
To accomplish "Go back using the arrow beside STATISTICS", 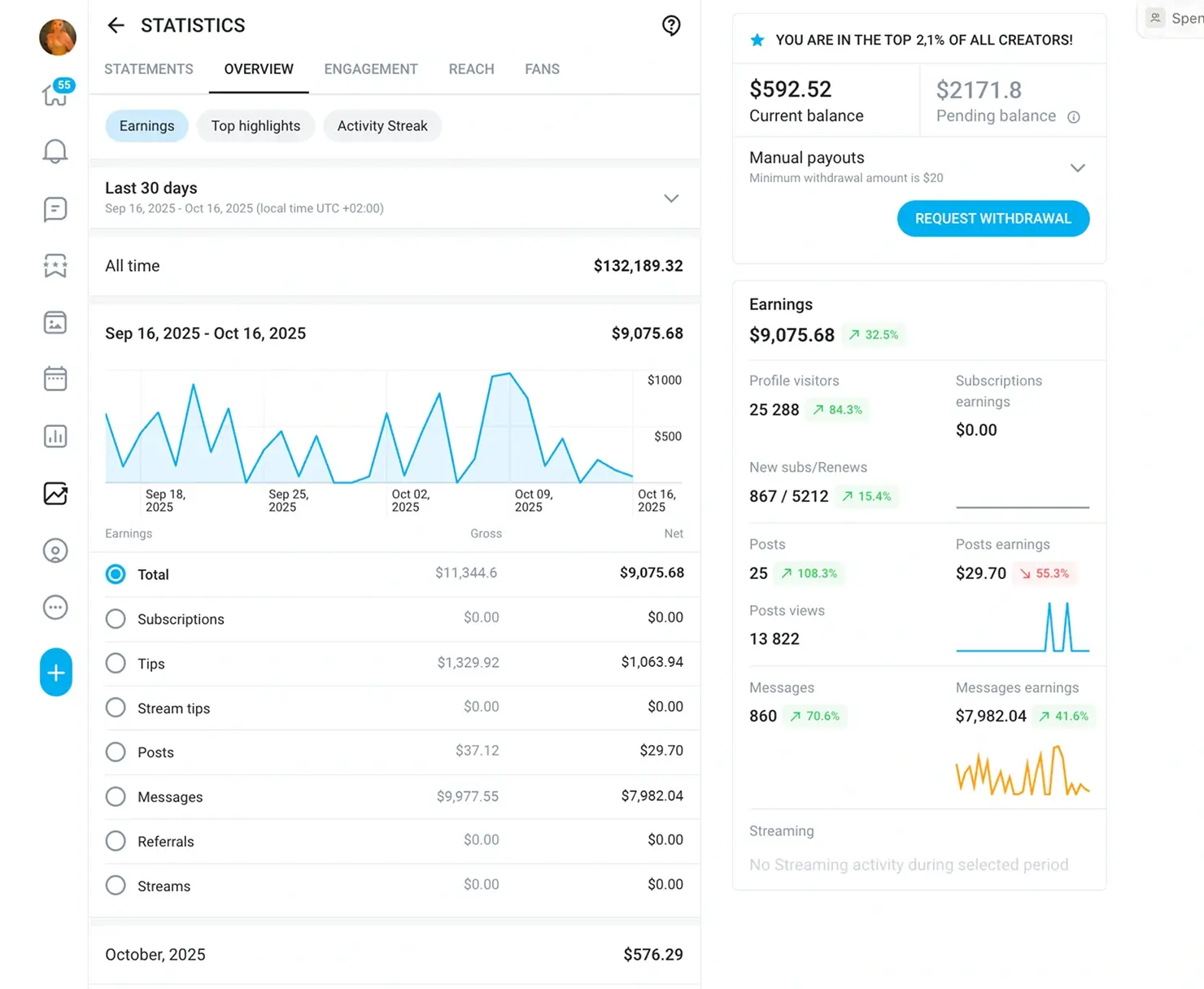I will point(116,26).
